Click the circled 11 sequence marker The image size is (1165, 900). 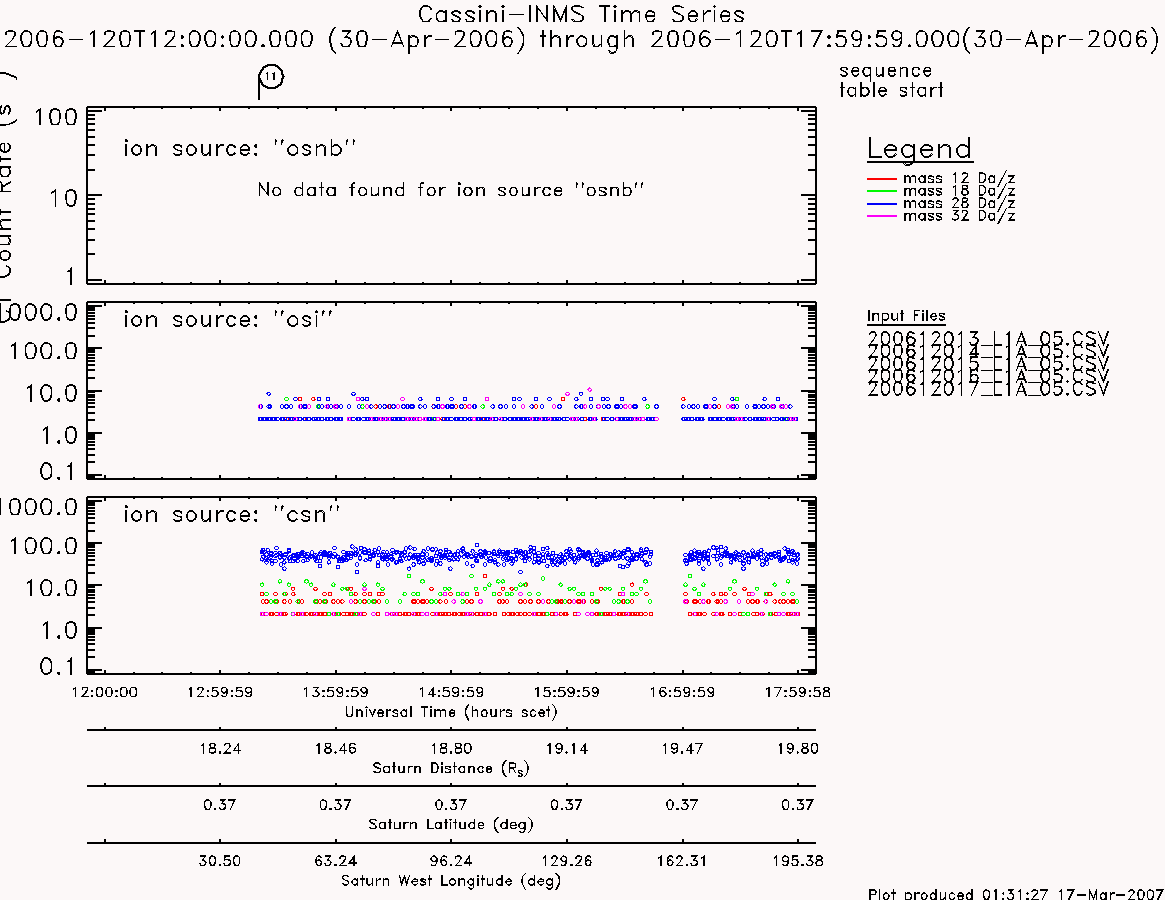pos(271,77)
